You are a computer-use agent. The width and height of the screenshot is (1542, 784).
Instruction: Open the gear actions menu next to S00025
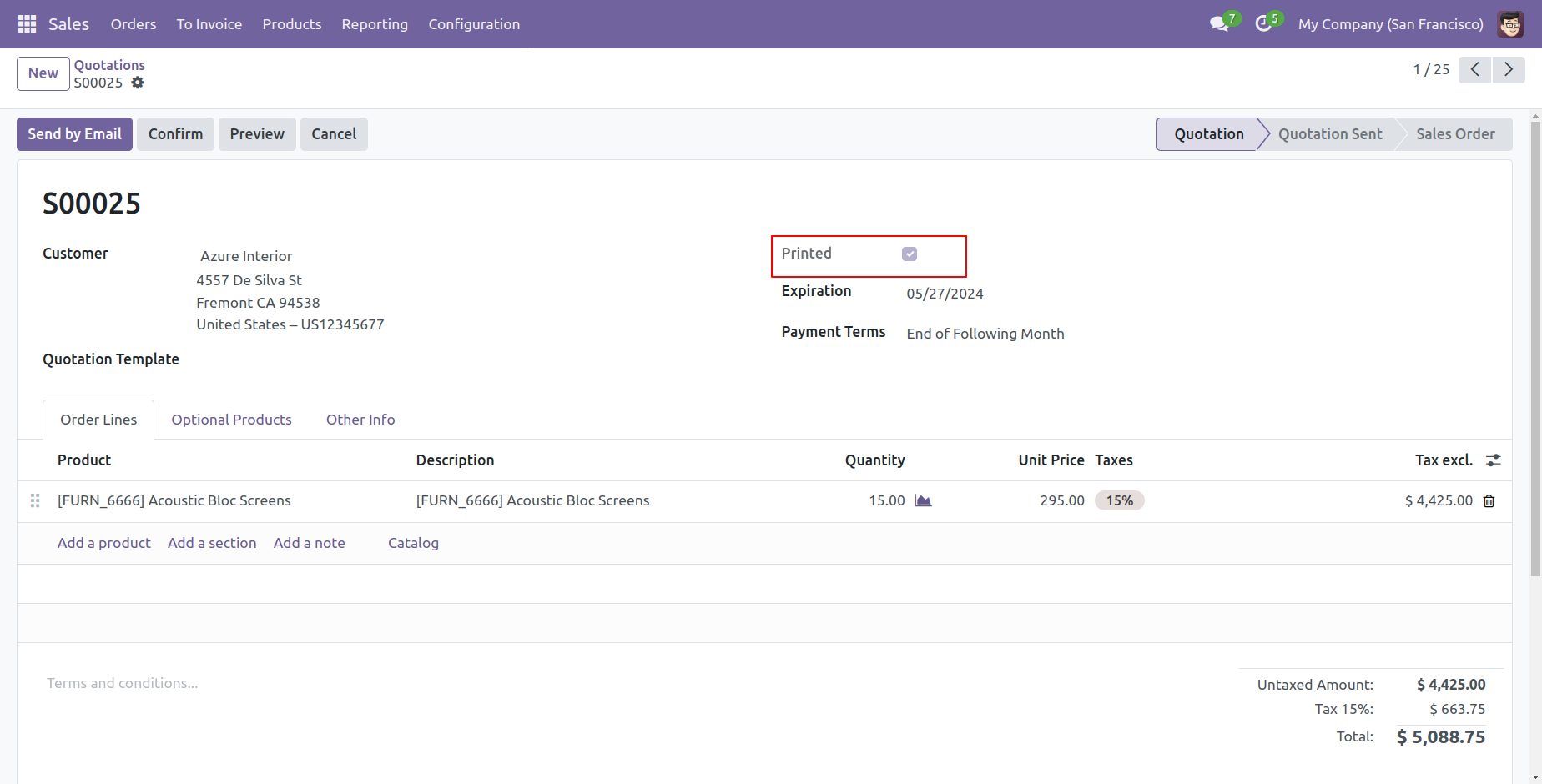tap(138, 83)
